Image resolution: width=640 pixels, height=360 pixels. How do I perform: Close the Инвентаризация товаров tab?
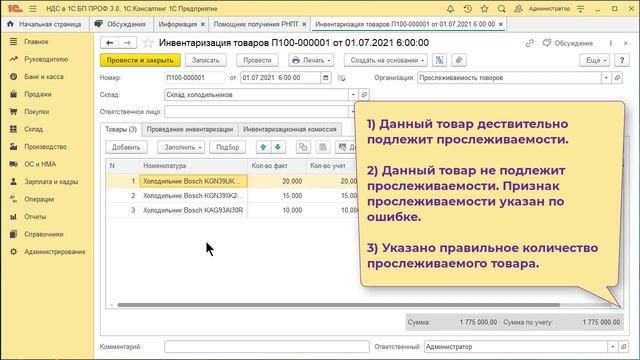pyautogui.click(x=501, y=24)
